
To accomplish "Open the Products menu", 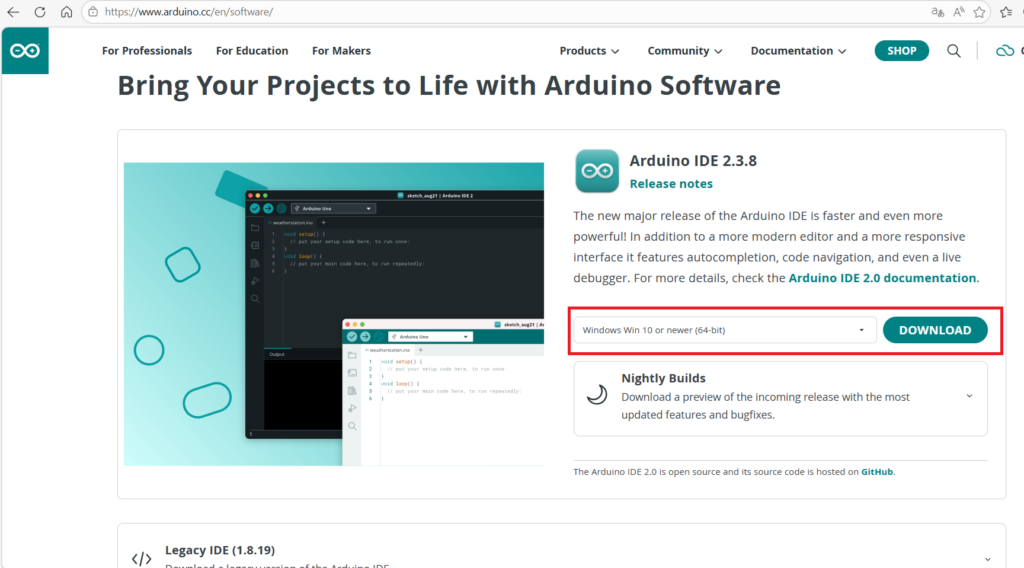I will pos(589,51).
